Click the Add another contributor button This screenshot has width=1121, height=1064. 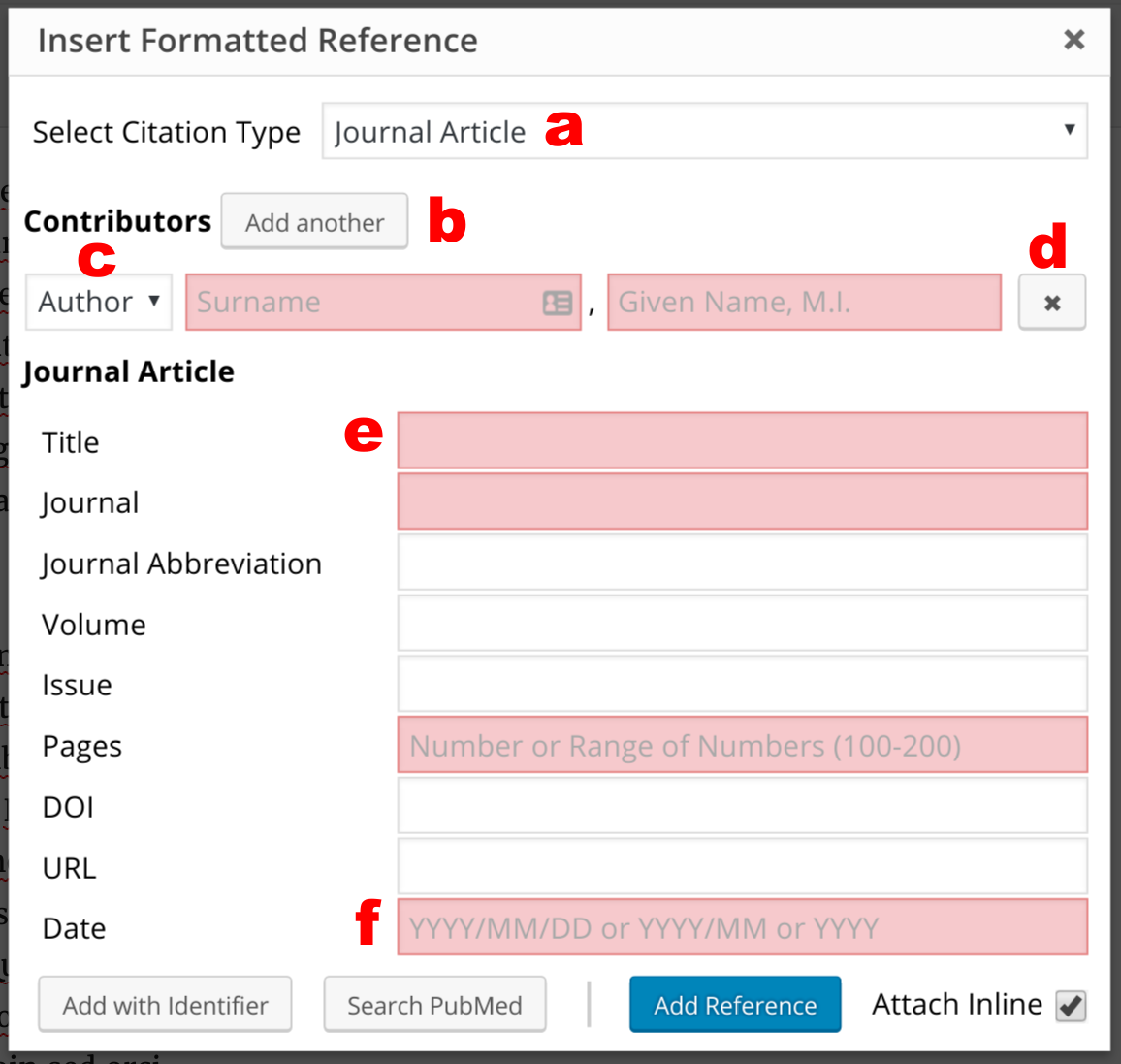[314, 221]
